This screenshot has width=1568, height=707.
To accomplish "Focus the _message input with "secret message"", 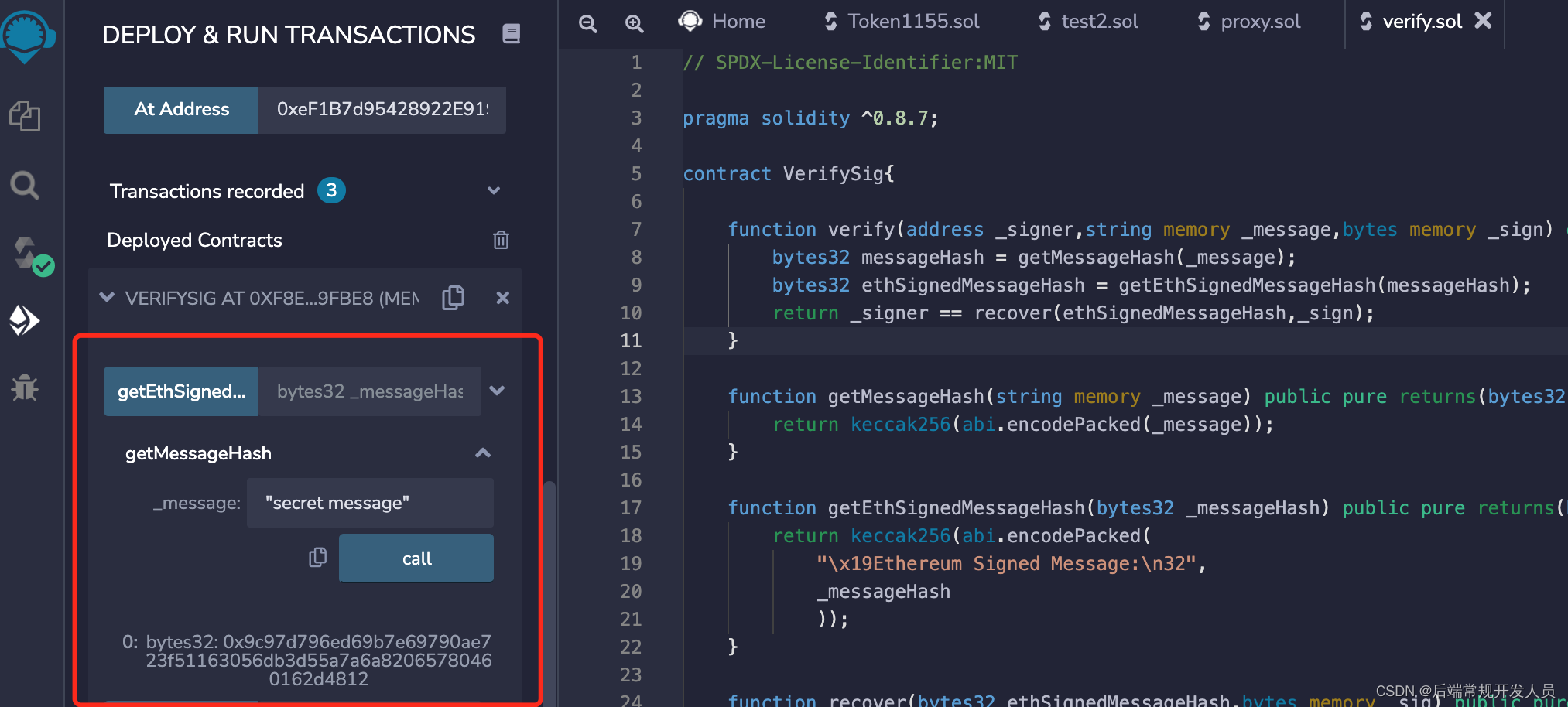I will click(x=370, y=503).
